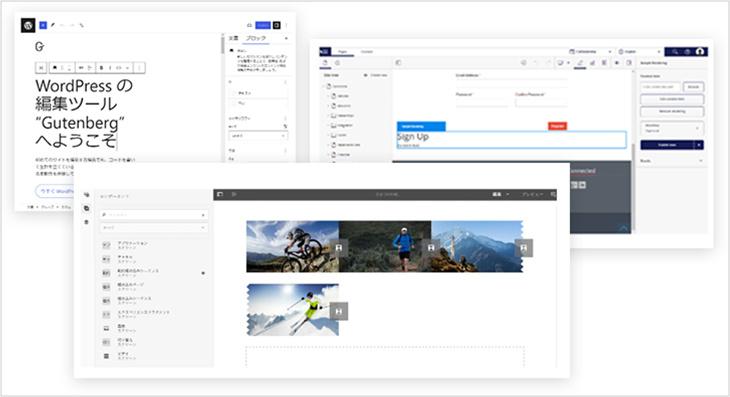Screen dimensions: 730x397
Task: Open the size dropdown in block sidebar
Action: click(x=258, y=136)
